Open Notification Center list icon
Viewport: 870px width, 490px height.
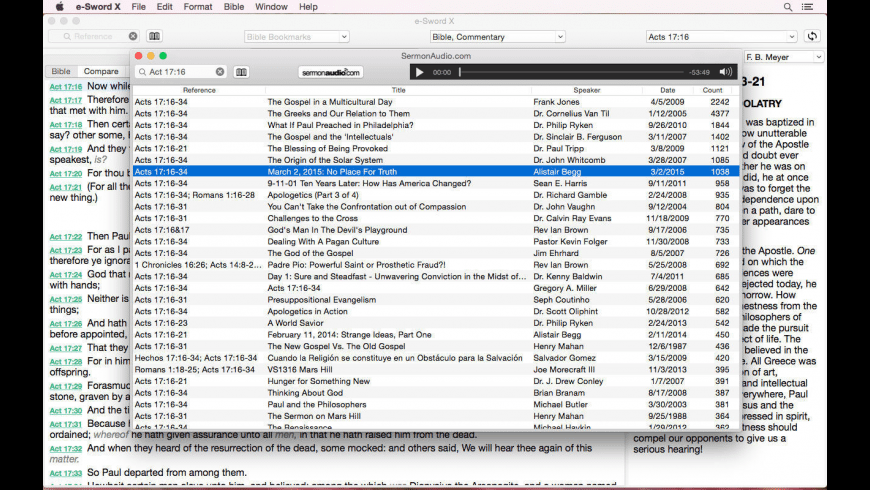[807, 7]
